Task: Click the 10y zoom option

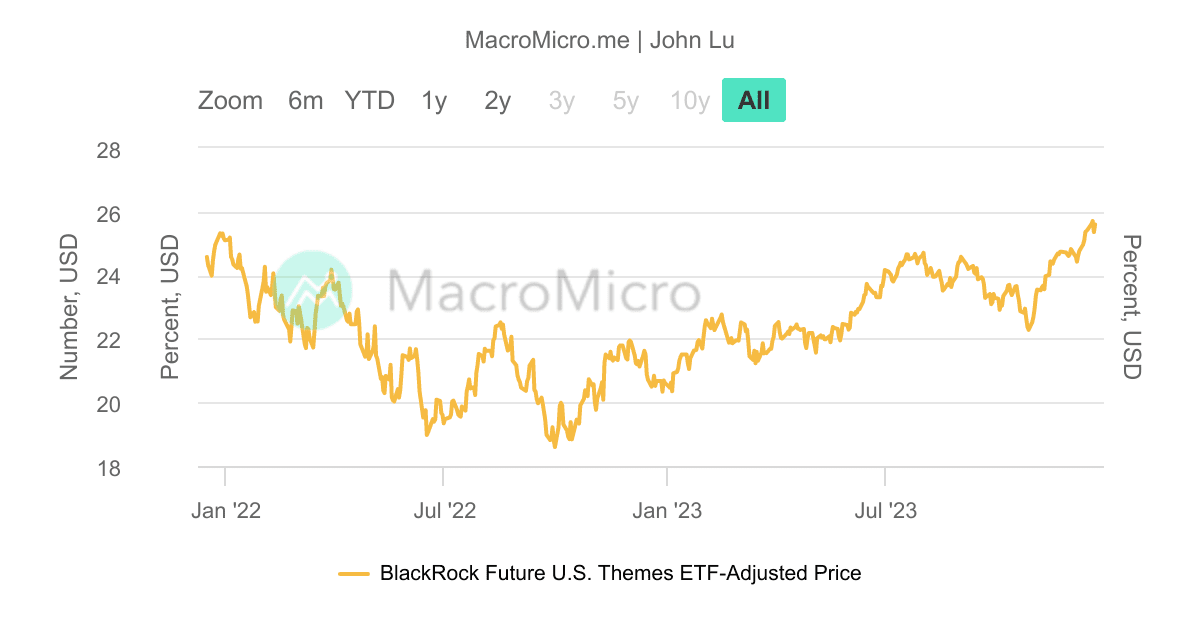Action: (690, 100)
